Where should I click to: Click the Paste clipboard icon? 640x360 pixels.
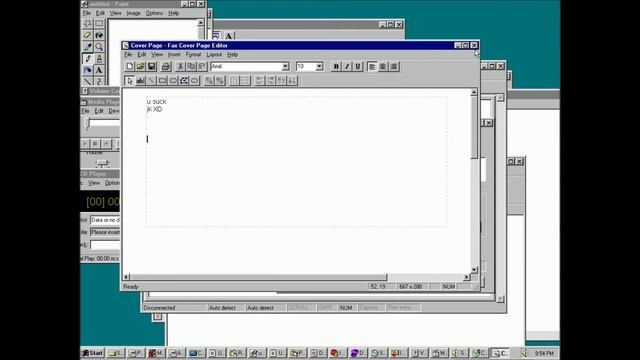[x=202, y=66]
